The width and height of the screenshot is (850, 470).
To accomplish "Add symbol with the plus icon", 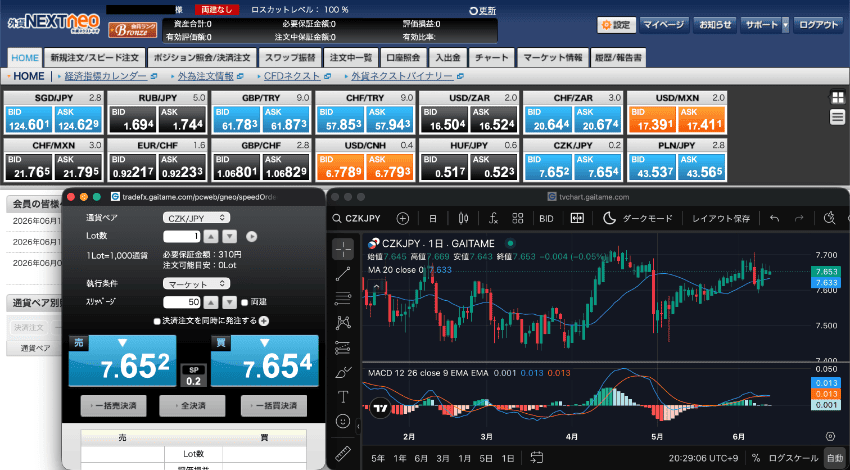I will [x=402, y=218].
